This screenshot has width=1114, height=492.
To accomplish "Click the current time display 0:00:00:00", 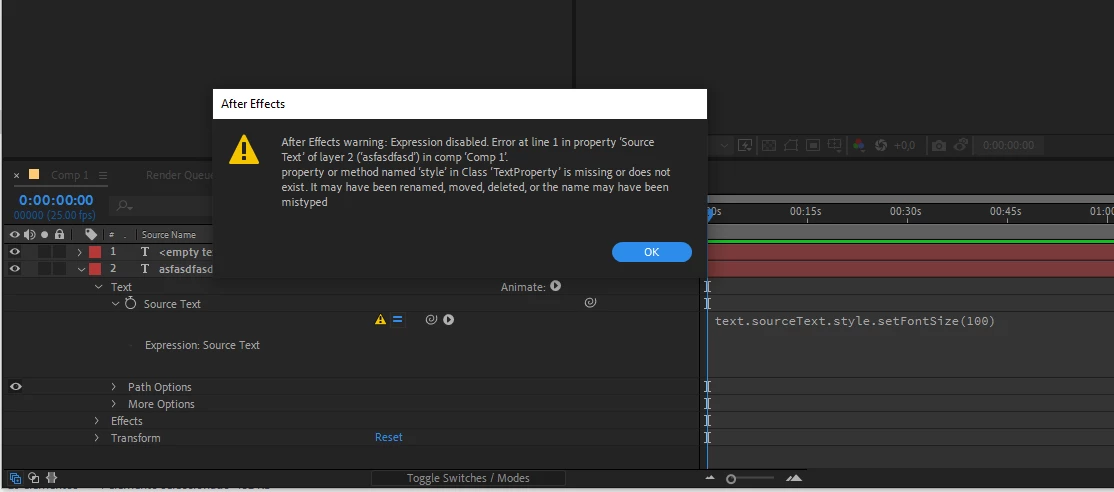I will (x=56, y=200).
